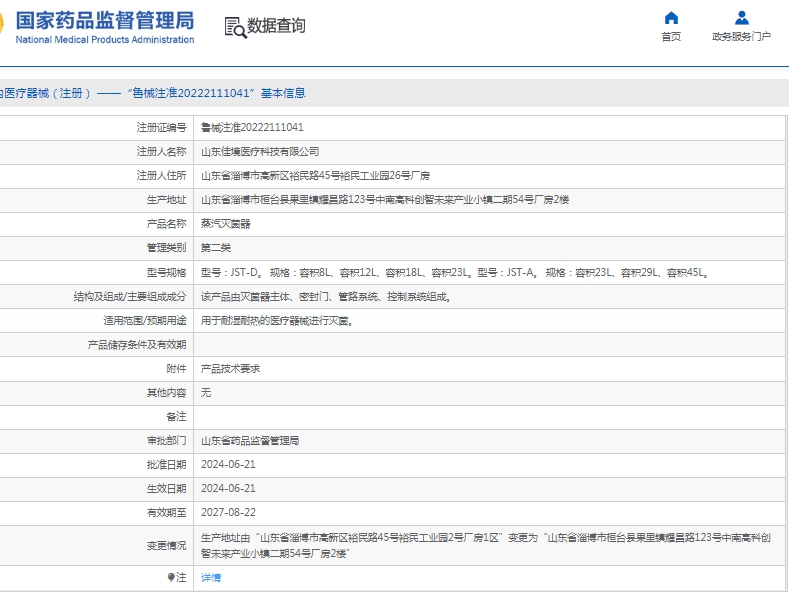Screen dimensions: 789x596
Task: Click National Medical Products Administration subtitle
Action: click(x=105, y=40)
